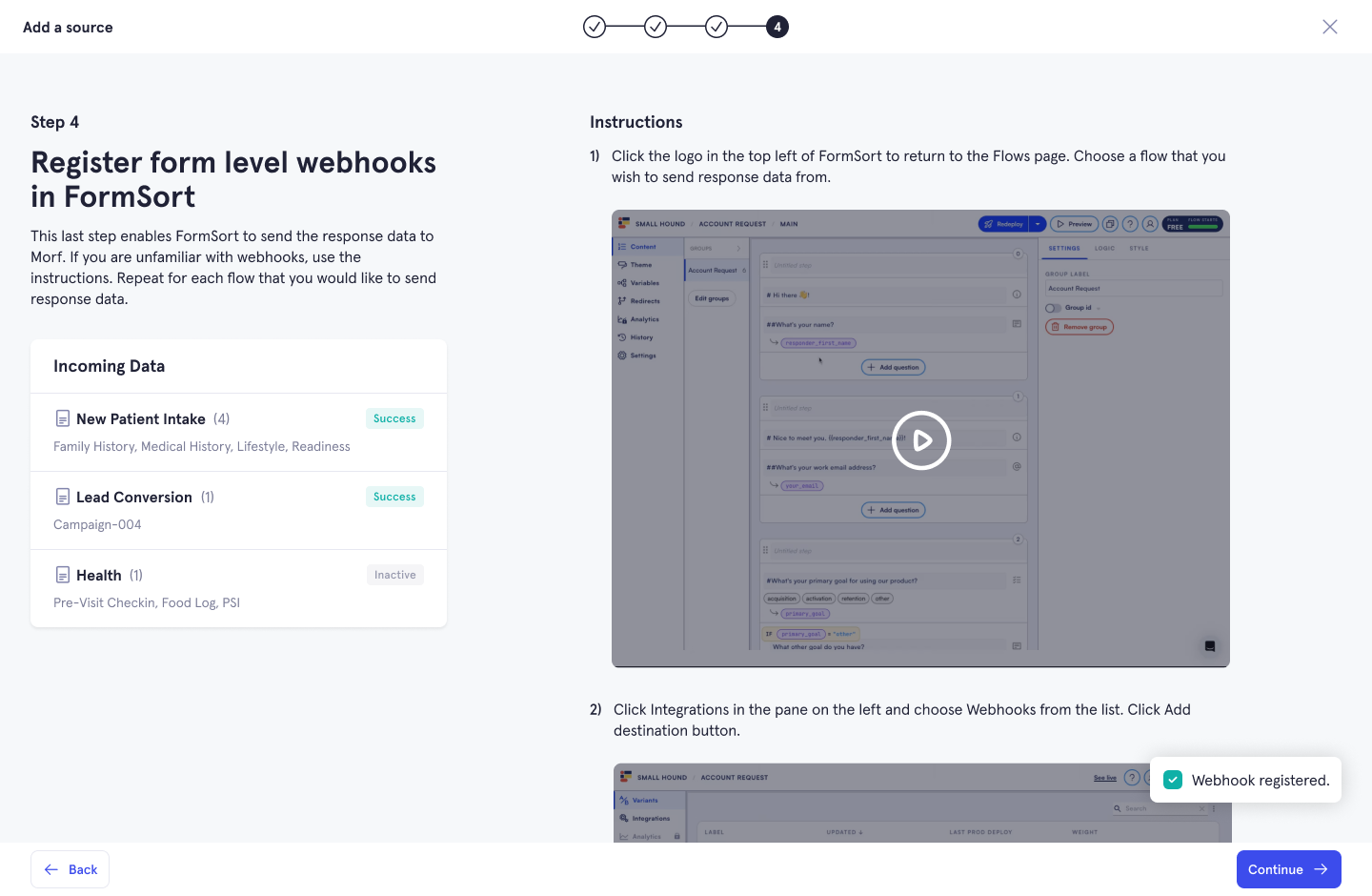Click the 'Add a source' title
The image size is (1372, 896).
tap(68, 27)
